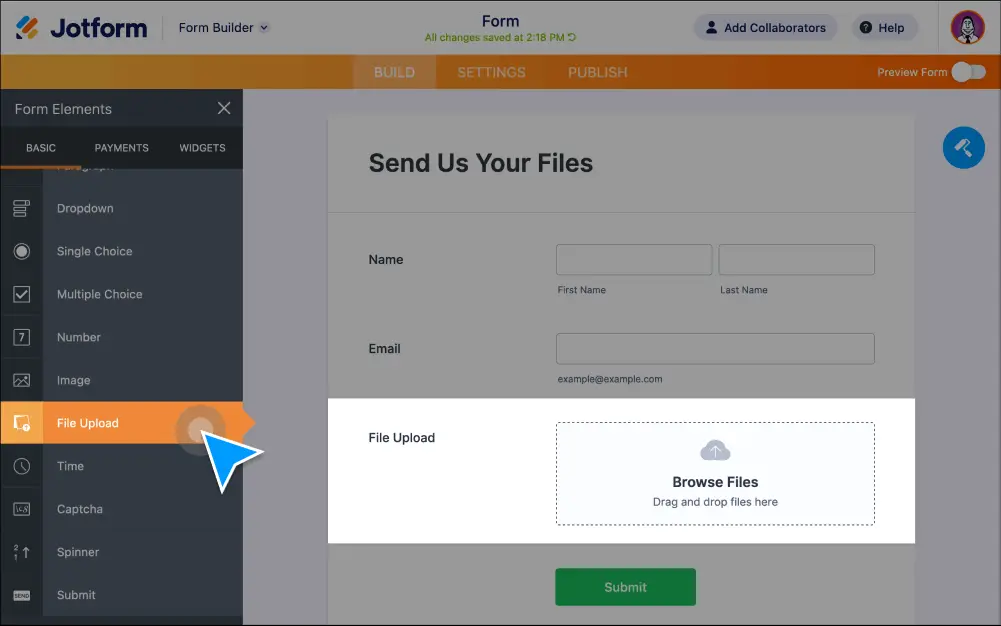Image resolution: width=1001 pixels, height=626 pixels.
Task: Select the Spinner element icon
Action: tap(21, 552)
